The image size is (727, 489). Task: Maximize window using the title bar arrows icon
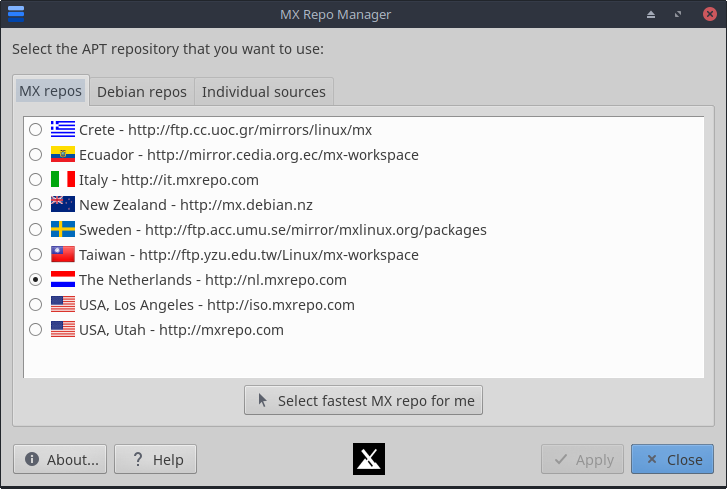tap(678, 14)
